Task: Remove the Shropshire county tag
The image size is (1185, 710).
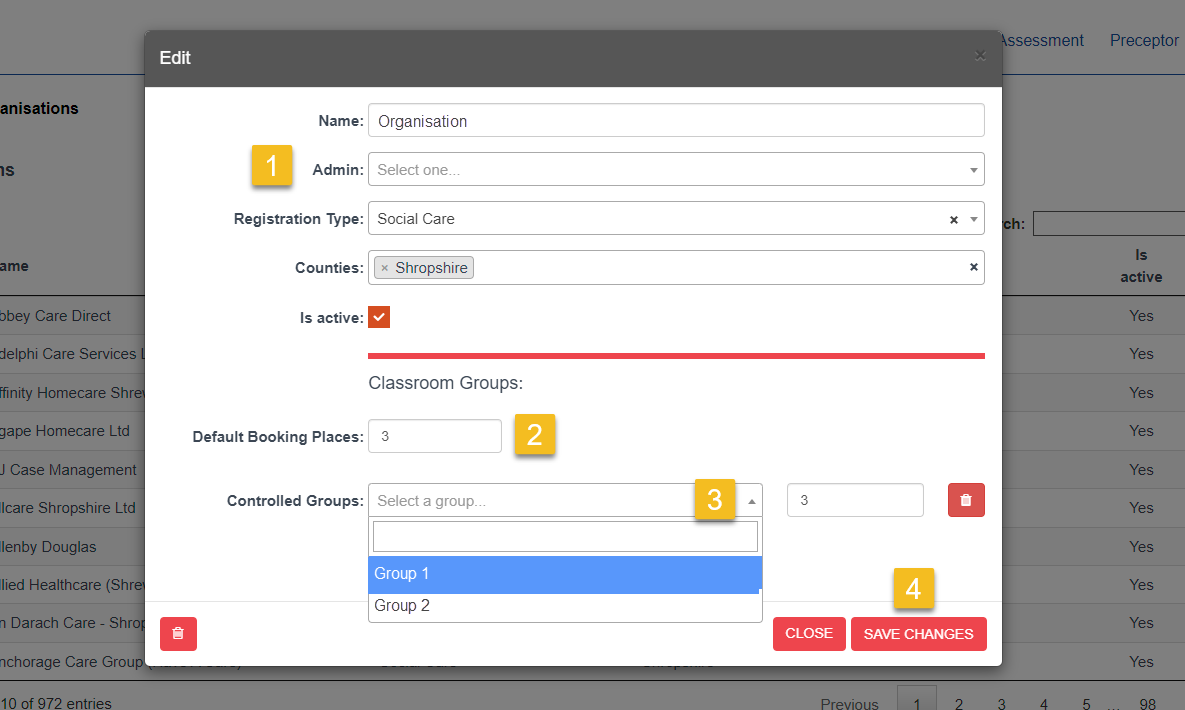Action: click(385, 268)
